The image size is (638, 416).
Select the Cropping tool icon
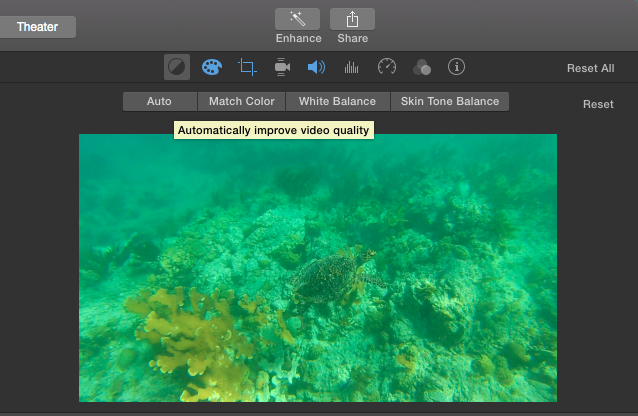pyautogui.click(x=247, y=67)
